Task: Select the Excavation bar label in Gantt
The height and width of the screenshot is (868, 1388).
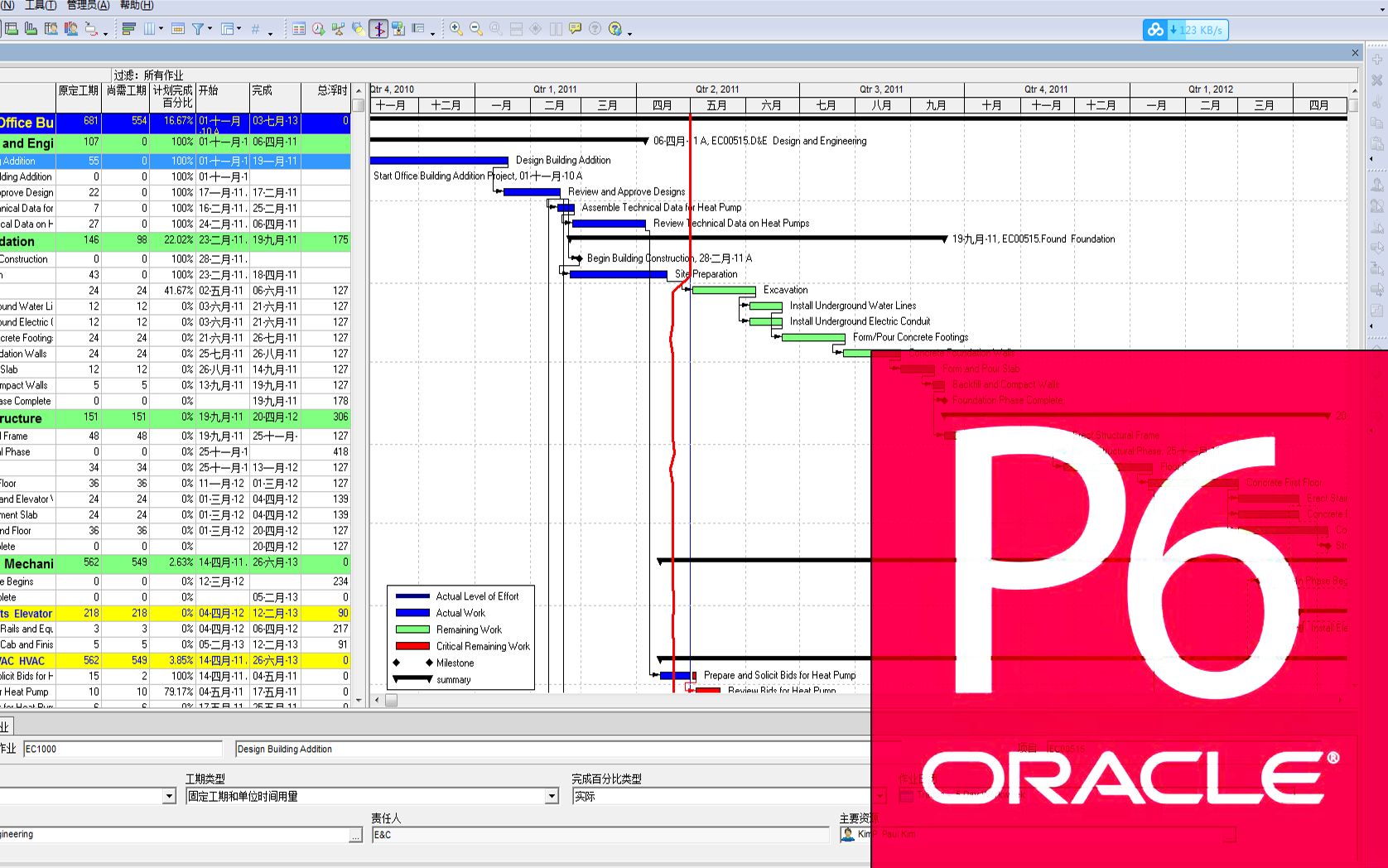Action: pyautogui.click(x=785, y=290)
